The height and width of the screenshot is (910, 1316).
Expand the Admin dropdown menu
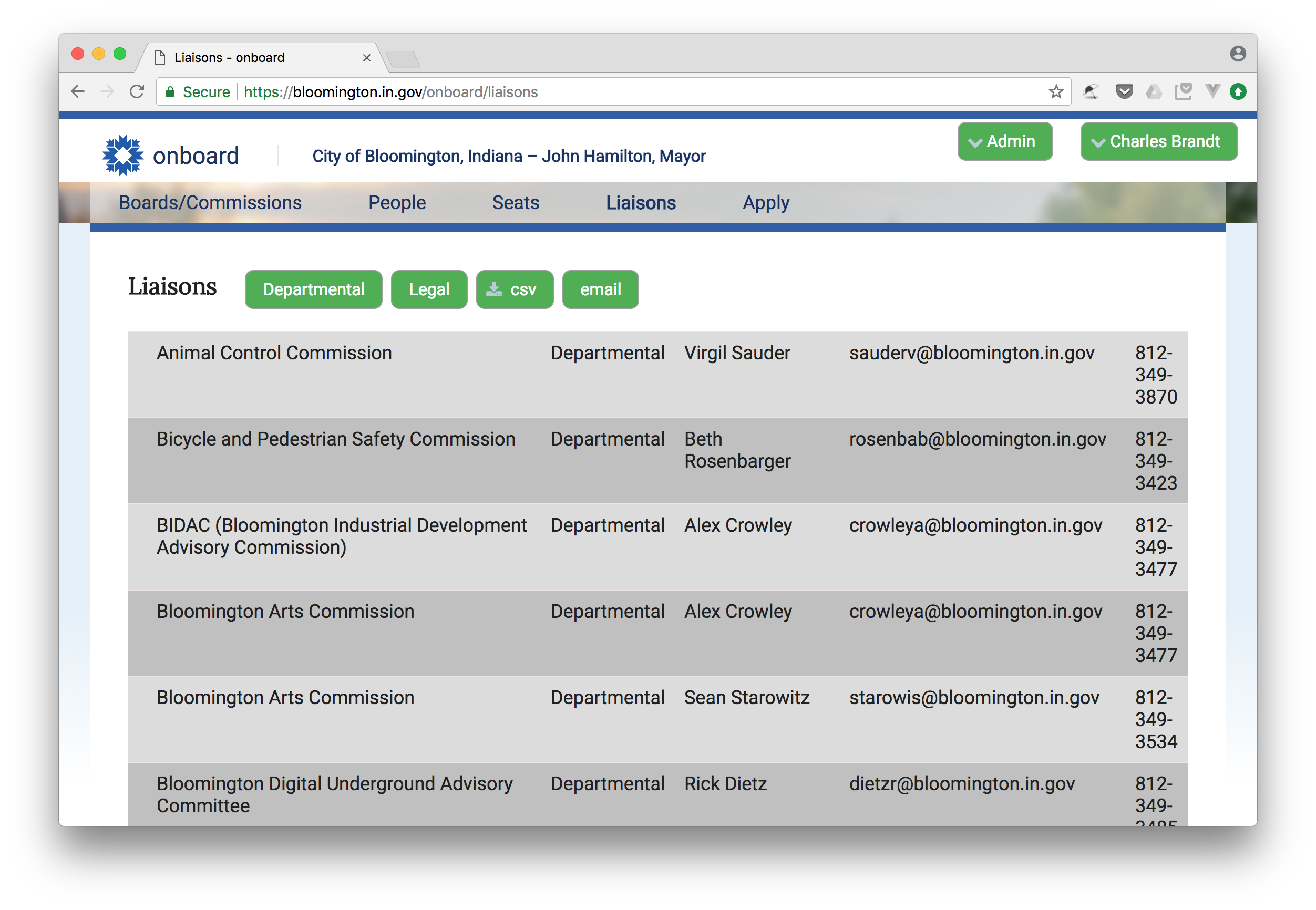coord(1005,141)
